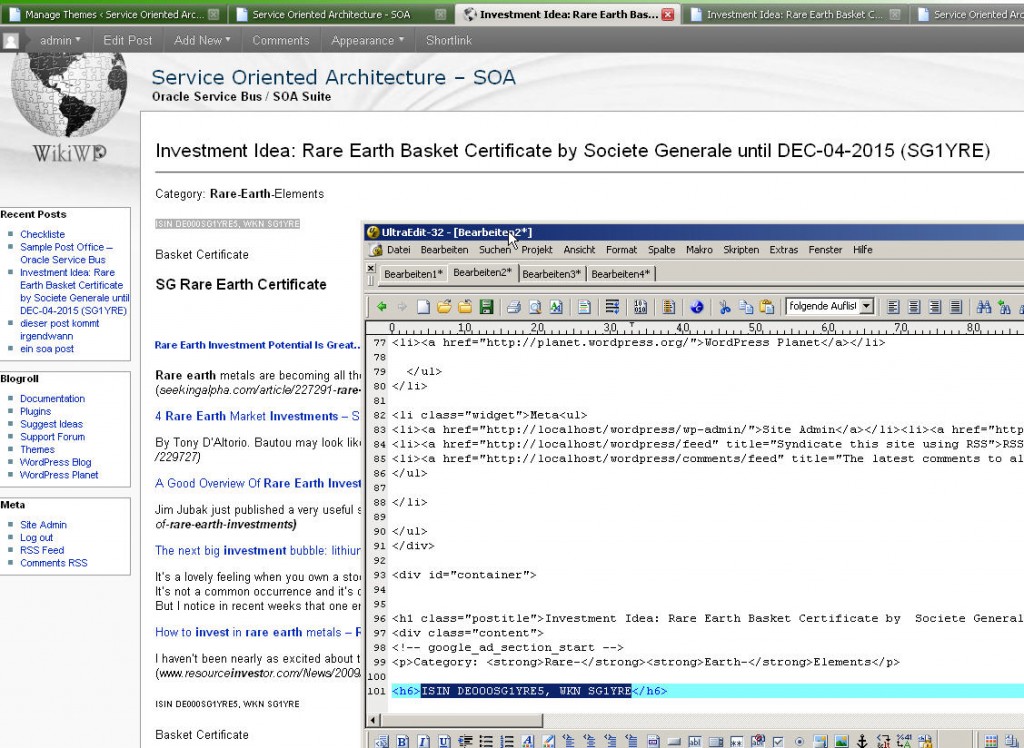Insert checkbox element from HTML toolbar
This screenshot has width=1024, height=748.
tap(778, 741)
